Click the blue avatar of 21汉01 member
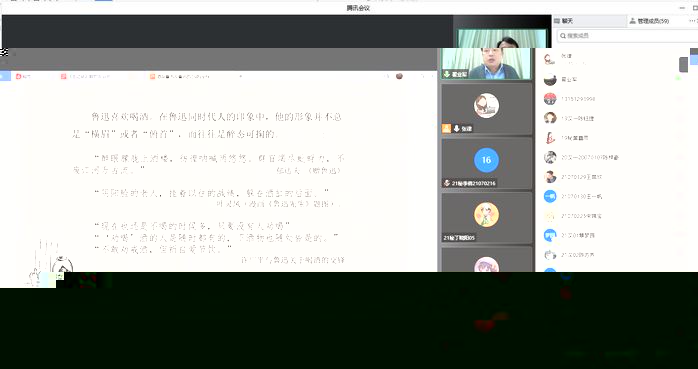This screenshot has height=369, width=698. click(550, 235)
